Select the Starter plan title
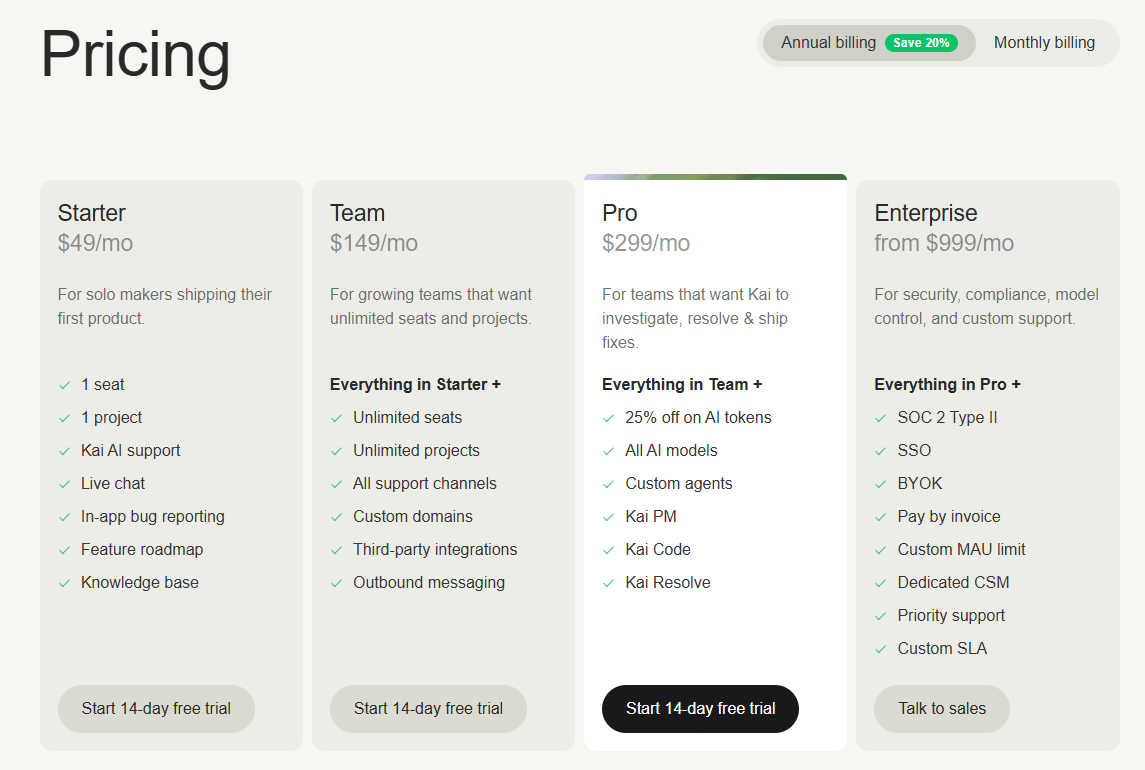The width and height of the screenshot is (1145, 770). (91, 213)
